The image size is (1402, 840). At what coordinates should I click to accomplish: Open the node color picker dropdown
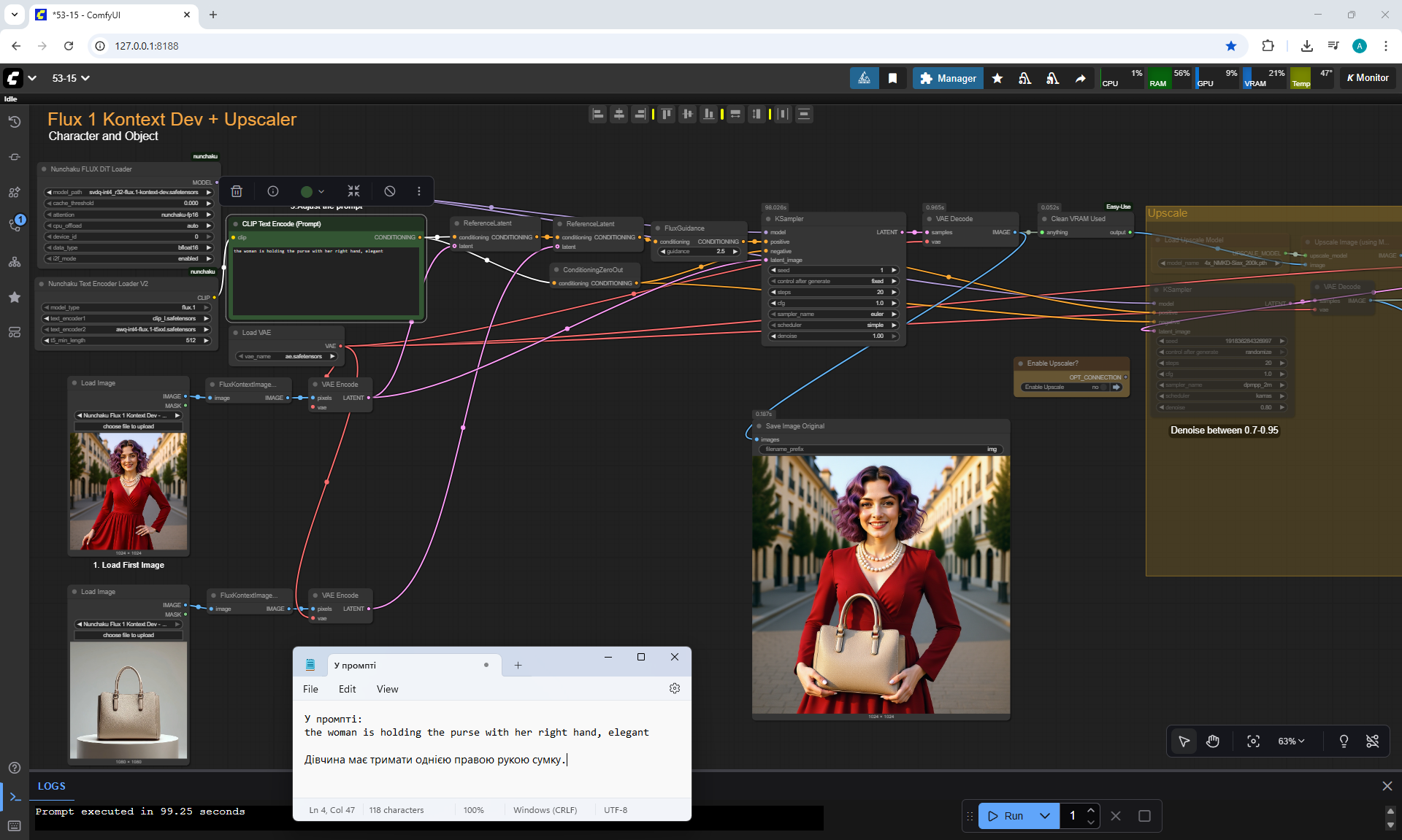point(321,191)
